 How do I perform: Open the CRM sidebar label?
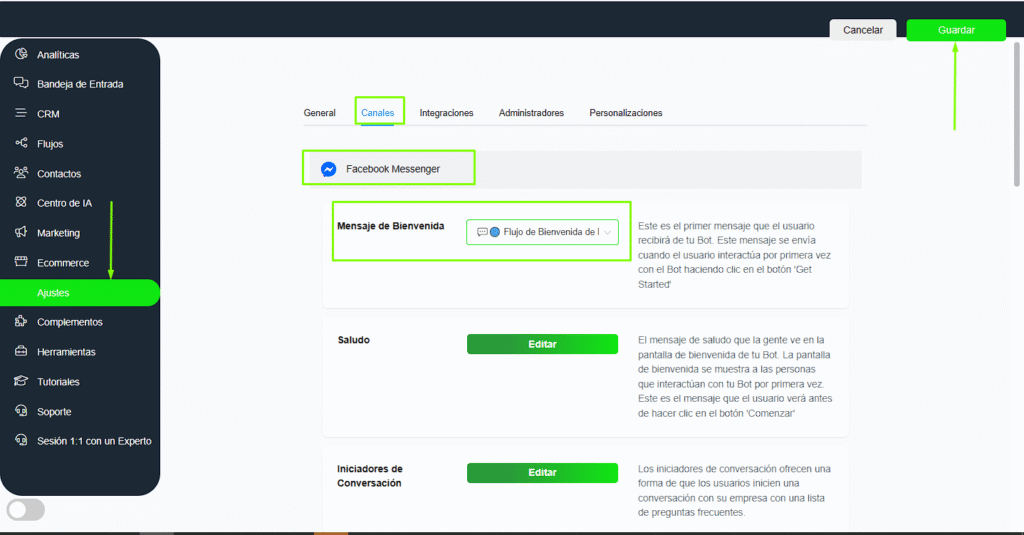48,114
